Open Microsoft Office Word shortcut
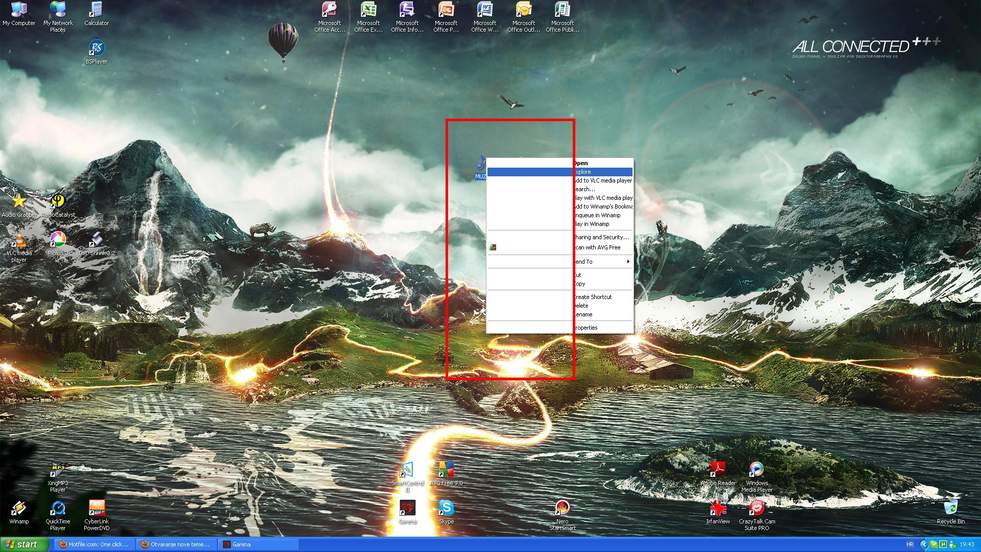 [x=484, y=17]
